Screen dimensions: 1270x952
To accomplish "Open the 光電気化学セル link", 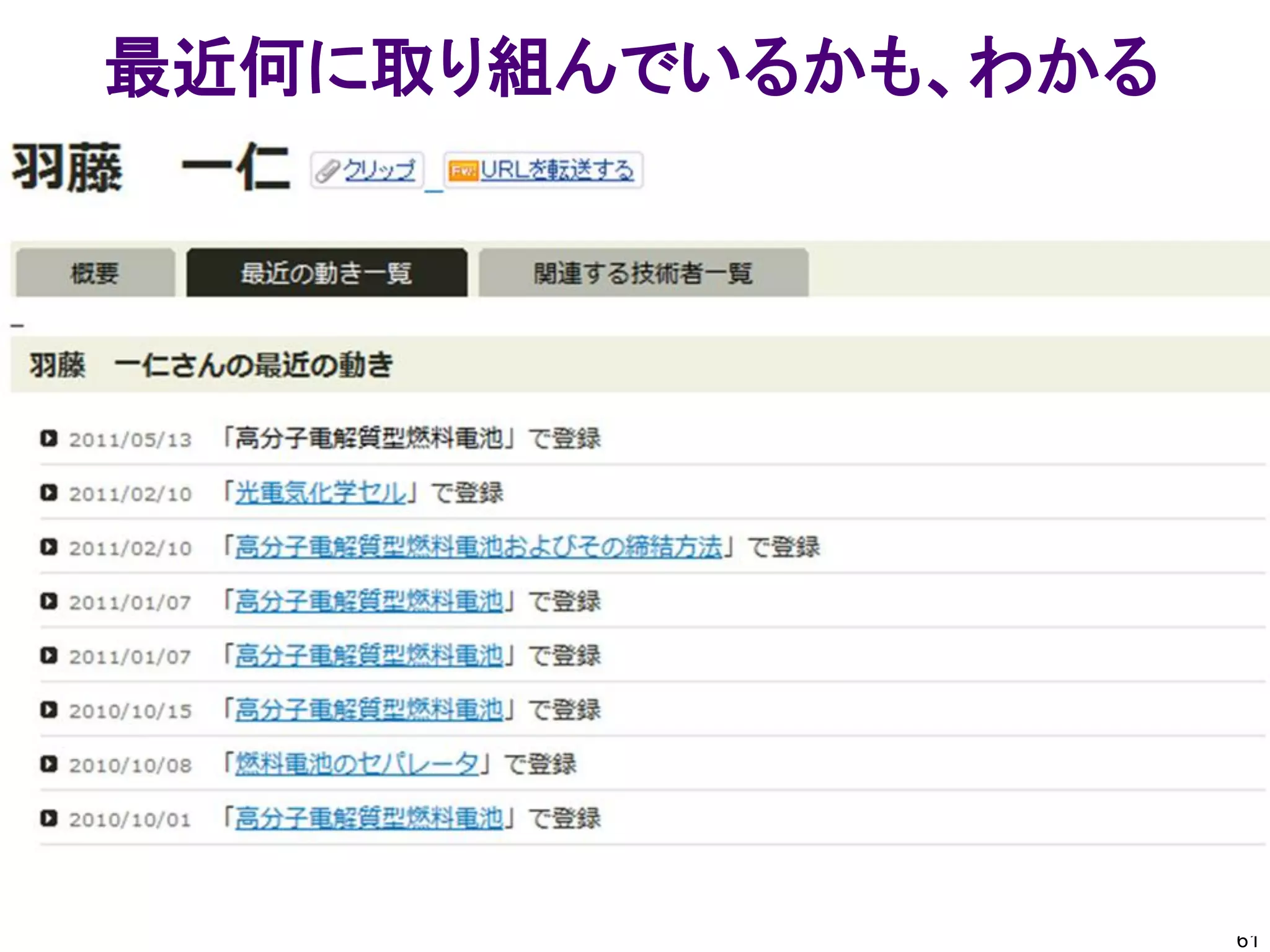I will click(321, 493).
